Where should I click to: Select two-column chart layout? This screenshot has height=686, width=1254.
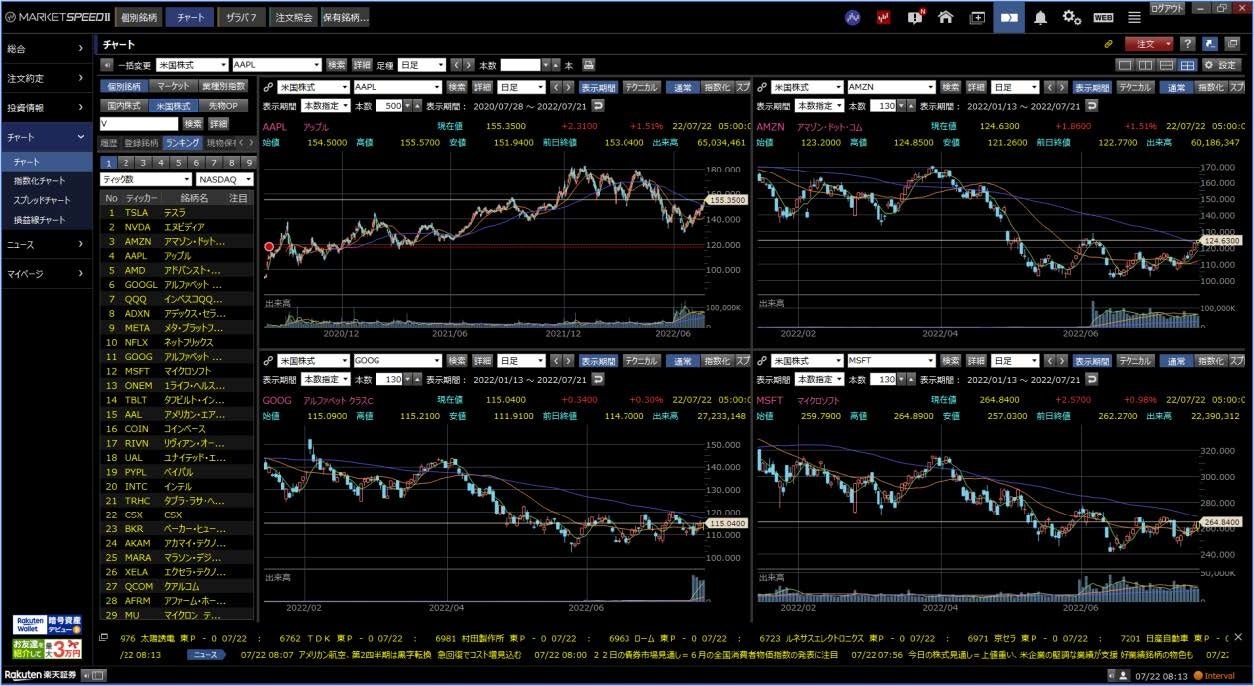tap(1146, 65)
